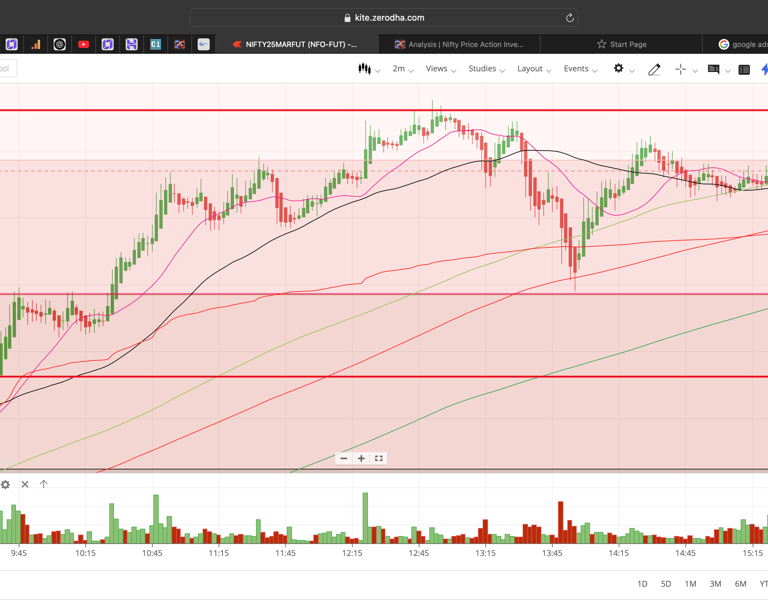The width and height of the screenshot is (768, 600).
Task: Move volume panel up with arrow
Action: [x=44, y=484]
